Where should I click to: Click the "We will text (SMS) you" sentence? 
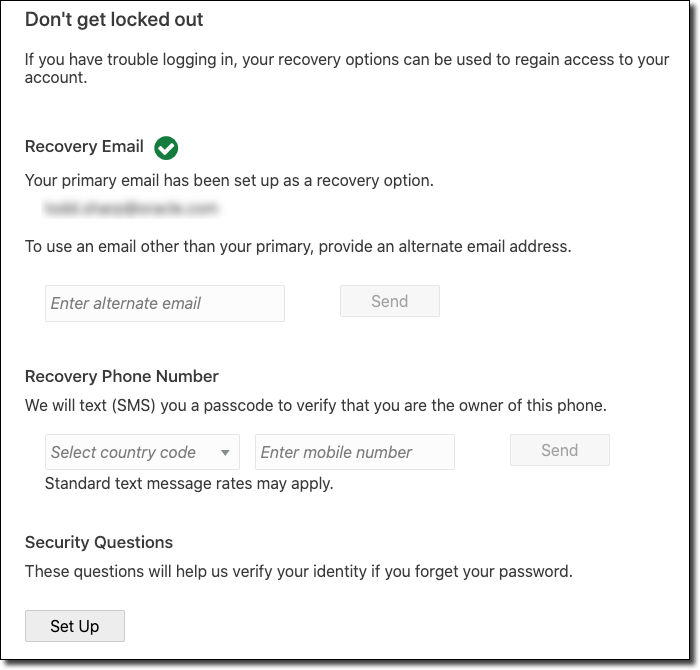click(x=316, y=406)
